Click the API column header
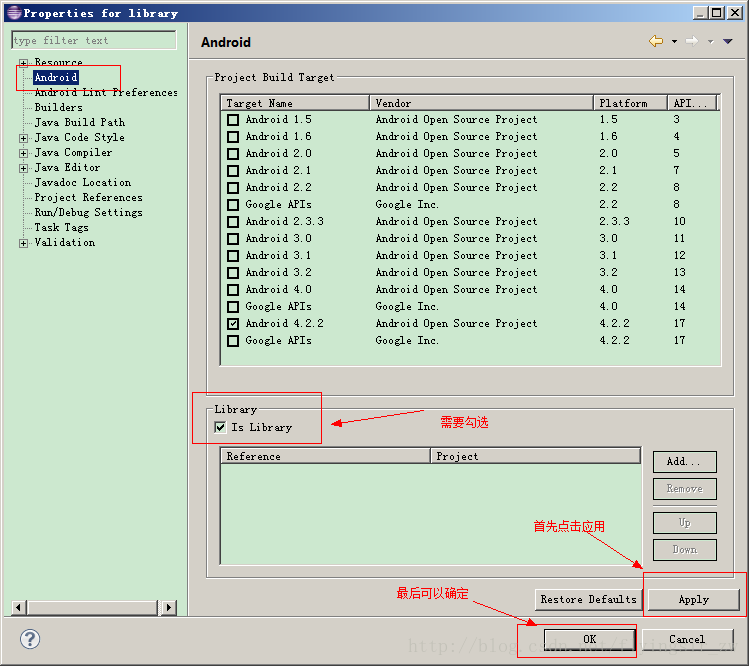This screenshot has width=749, height=666. click(x=692, y=103)
